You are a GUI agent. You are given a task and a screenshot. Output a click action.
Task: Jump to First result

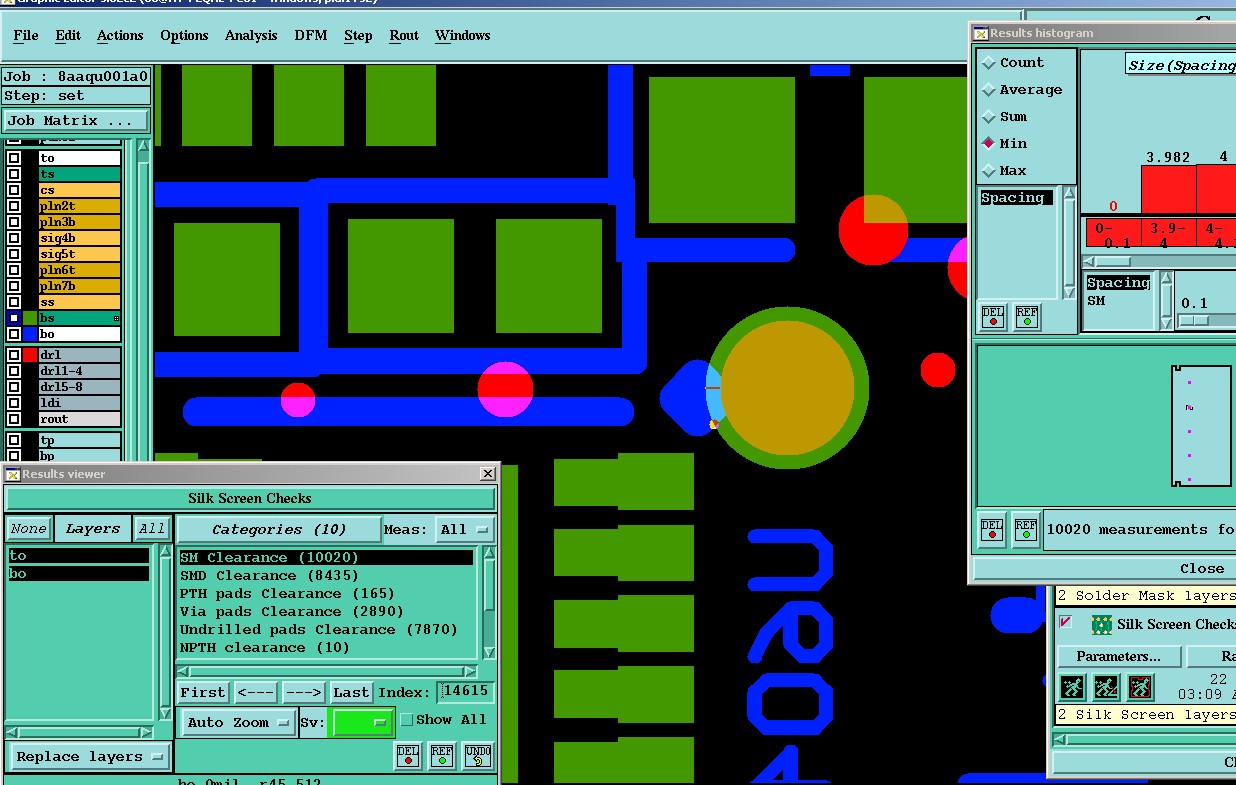coord(203,692)
